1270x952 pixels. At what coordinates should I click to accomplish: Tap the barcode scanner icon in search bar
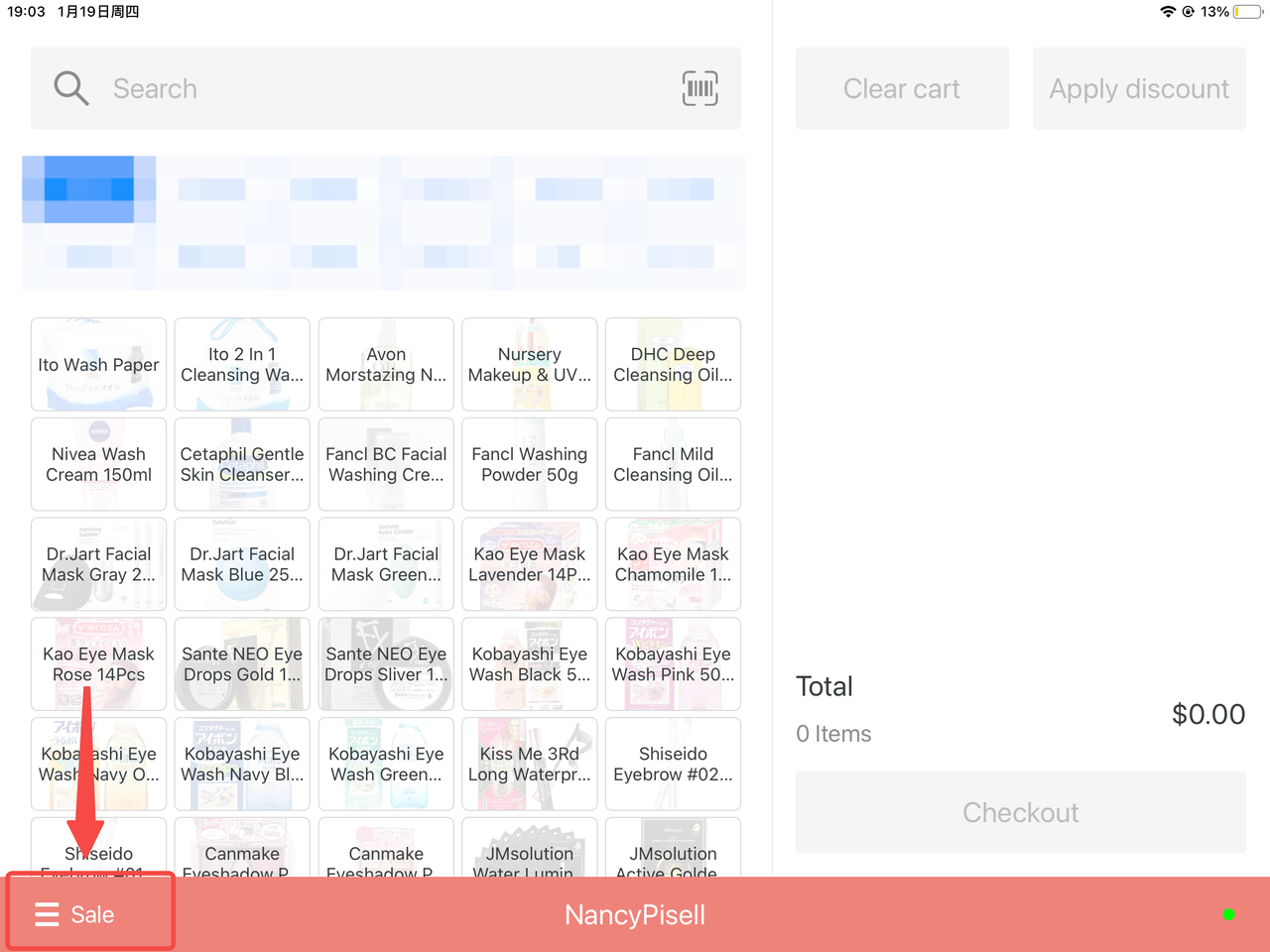[x=700, y=88]
